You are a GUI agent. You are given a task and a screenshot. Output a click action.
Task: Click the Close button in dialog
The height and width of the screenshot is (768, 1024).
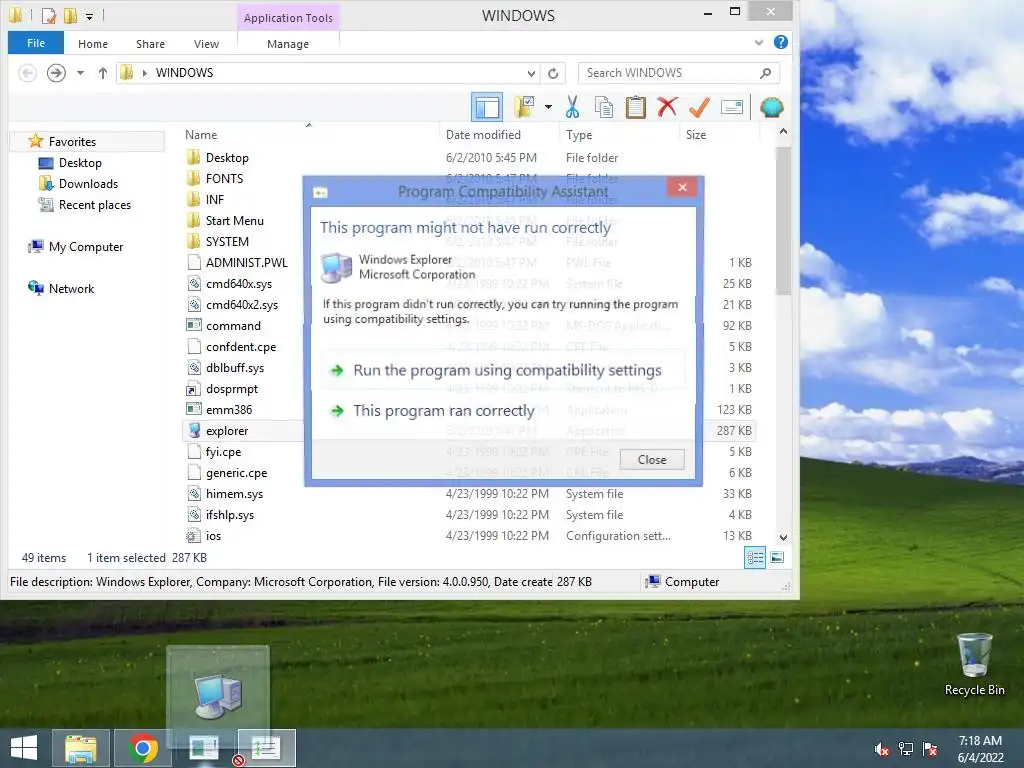coord(652,460)
